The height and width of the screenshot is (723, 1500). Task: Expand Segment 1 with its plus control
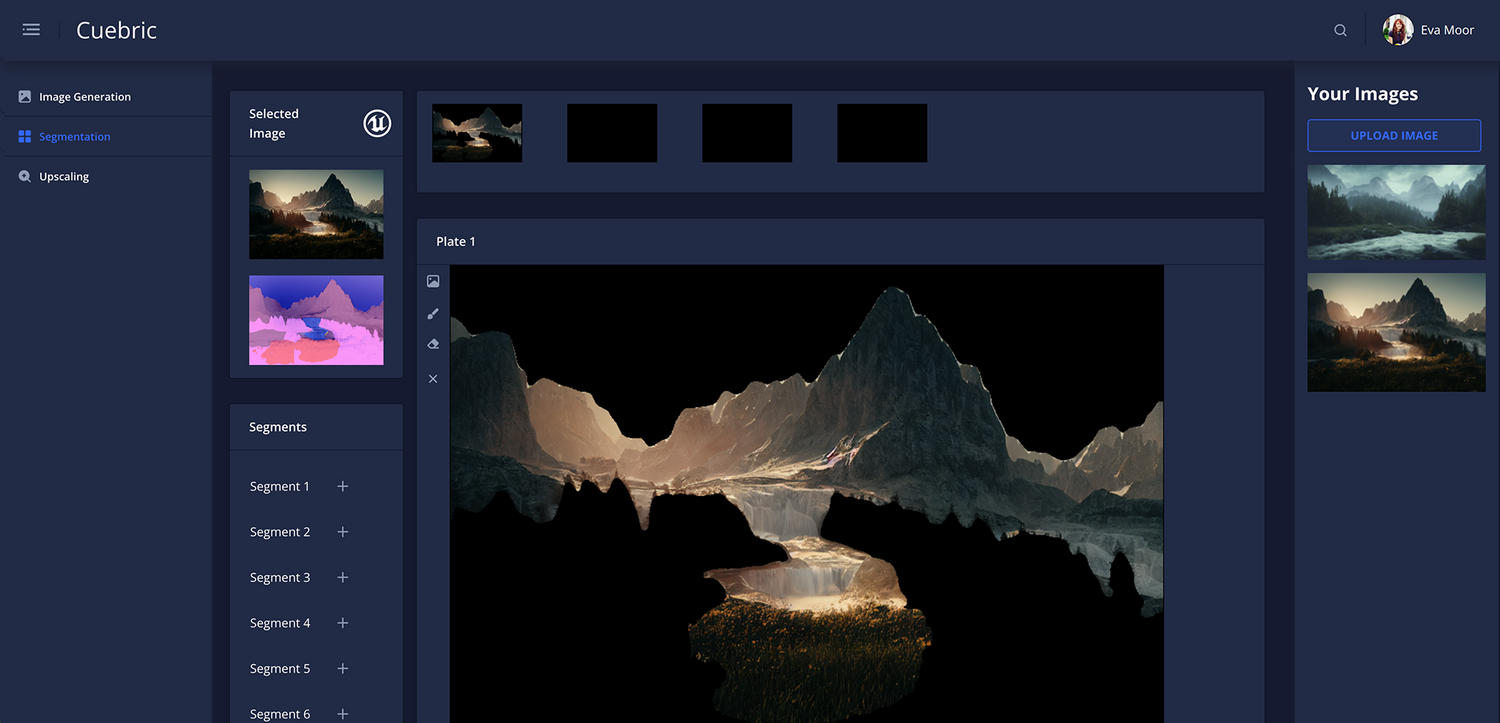click(x=342, y=486)
